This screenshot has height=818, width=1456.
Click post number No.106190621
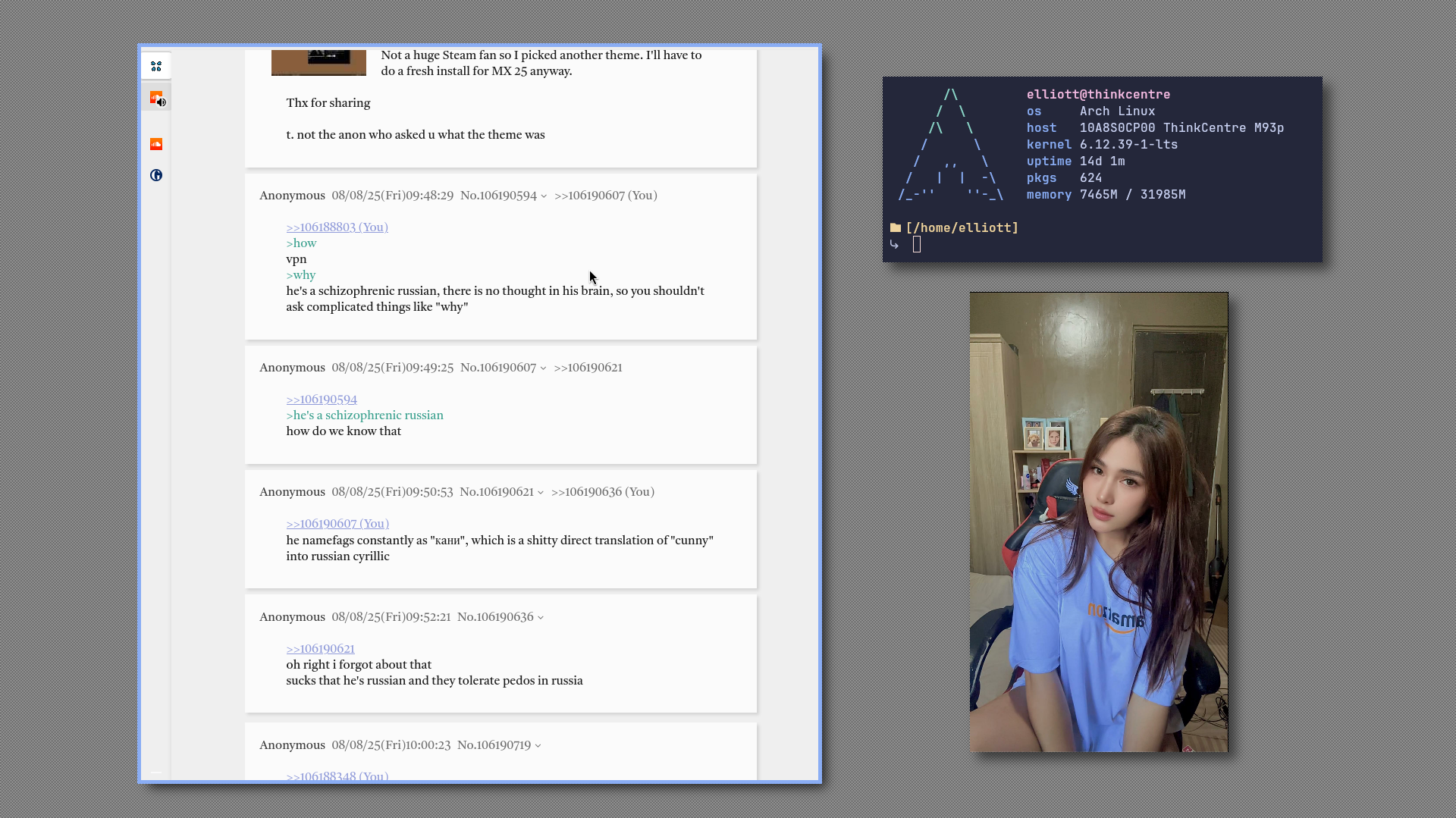(497, 492)
